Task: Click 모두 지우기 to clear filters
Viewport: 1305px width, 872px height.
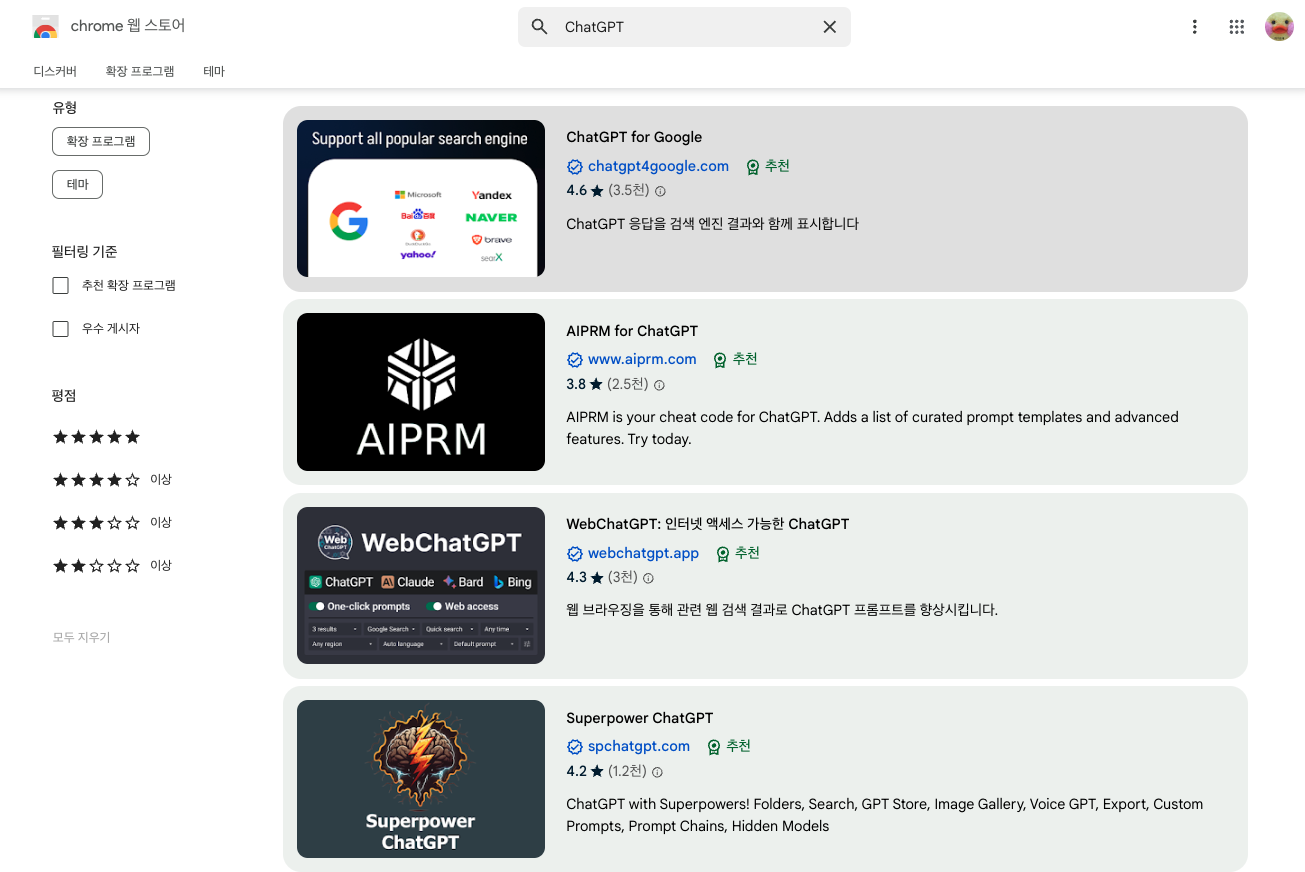Action: (x=81, y=637)
